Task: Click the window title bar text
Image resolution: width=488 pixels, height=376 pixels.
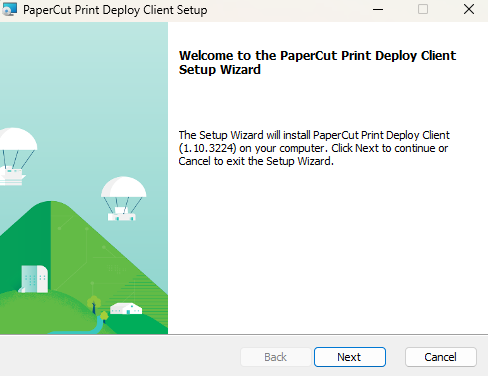Action: (115, 10)
